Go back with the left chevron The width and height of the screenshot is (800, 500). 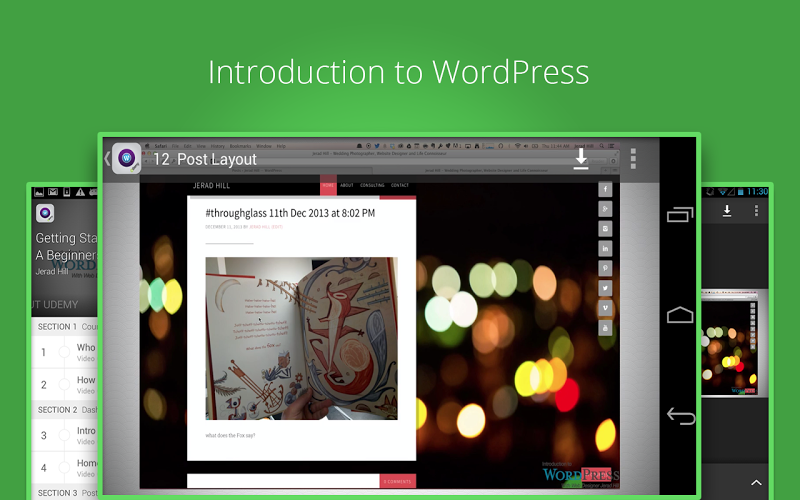107,159
